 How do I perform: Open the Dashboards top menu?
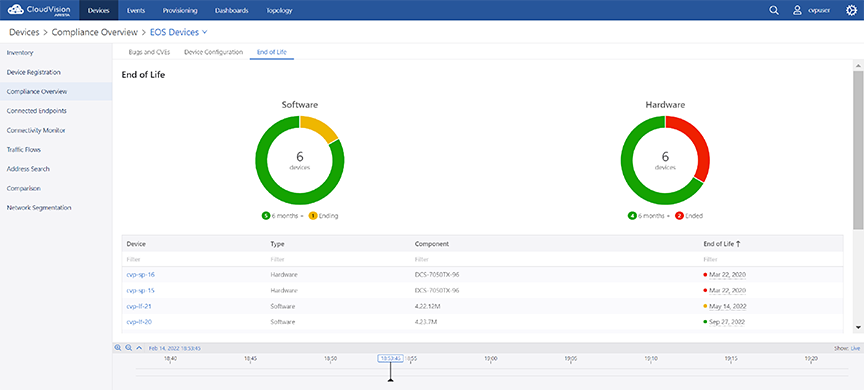(x=231, y=10)
